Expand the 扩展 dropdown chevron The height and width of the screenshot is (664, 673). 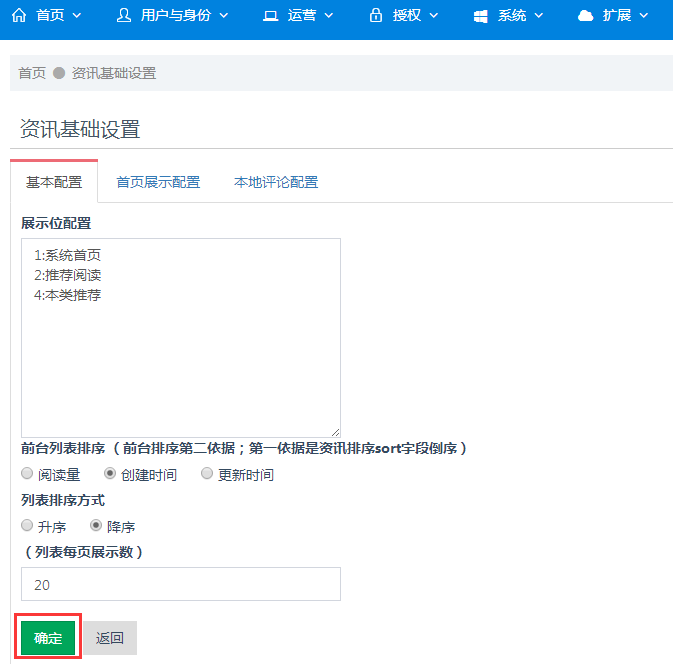coord(643,16)
